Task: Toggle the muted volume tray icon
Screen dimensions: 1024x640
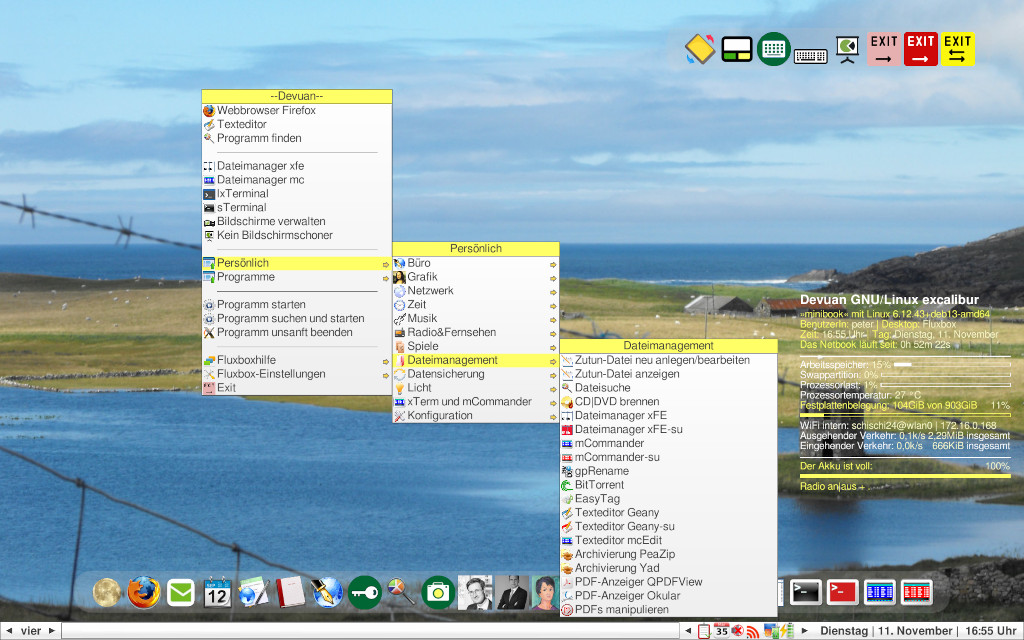Action: click(x=737, y=631)
